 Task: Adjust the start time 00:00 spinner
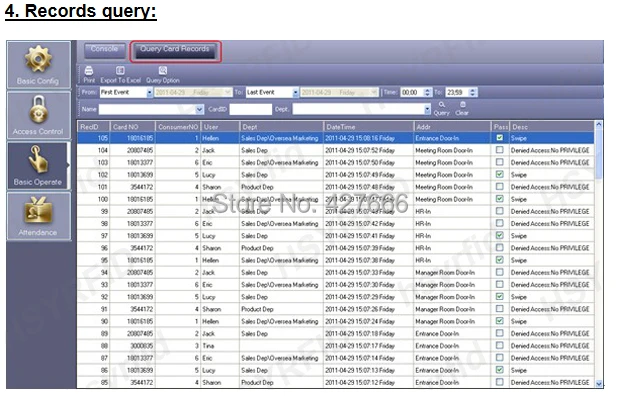pyautogui.click(x=428, y=93)
